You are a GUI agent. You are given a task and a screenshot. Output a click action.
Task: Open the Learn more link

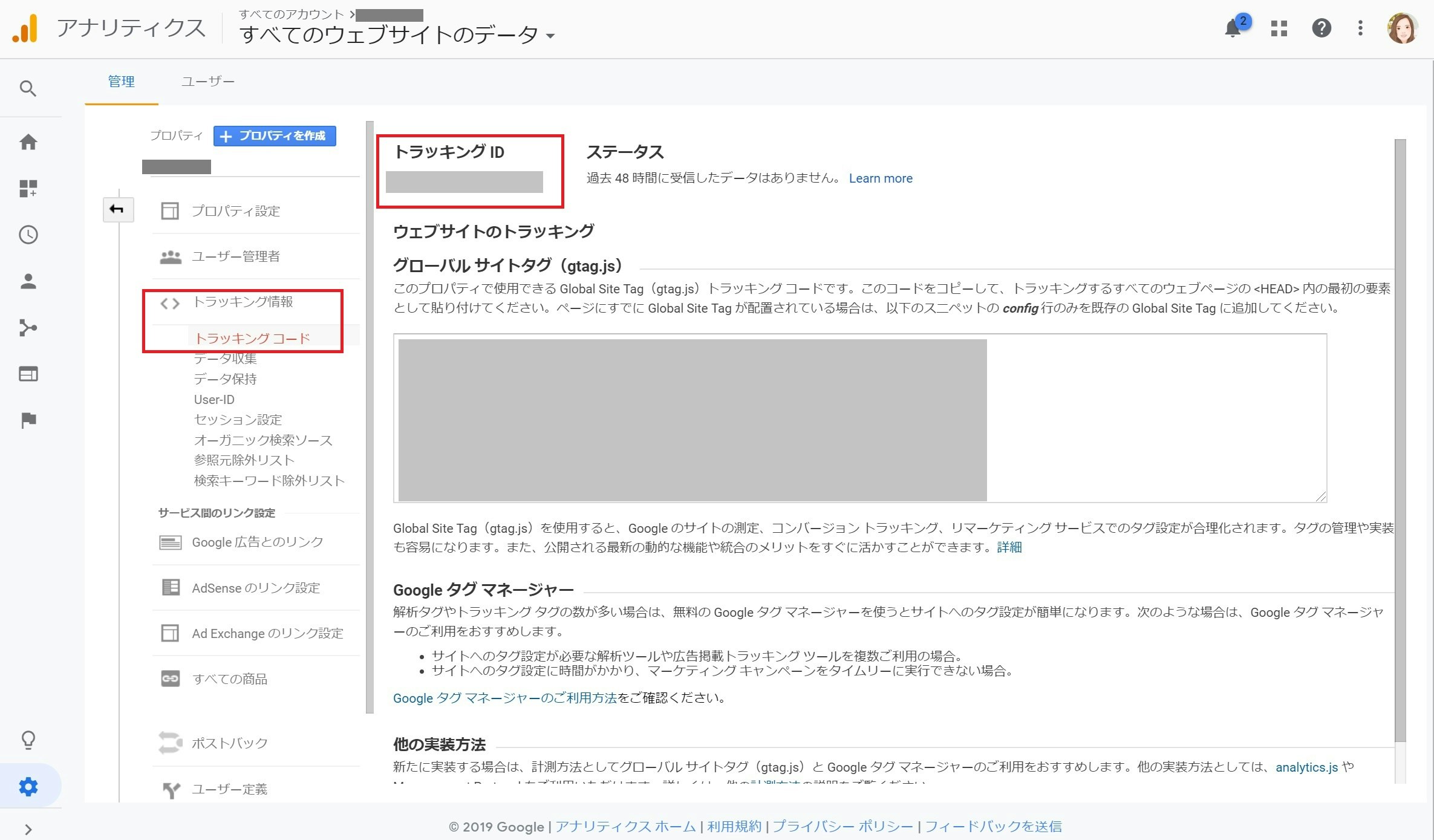pyautogui.click(x=880, y=178)
